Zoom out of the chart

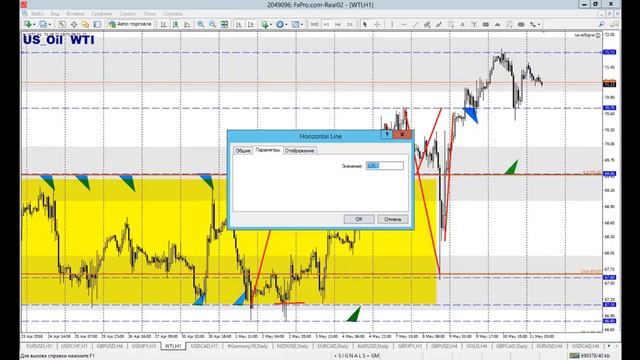tap(213, 24)
